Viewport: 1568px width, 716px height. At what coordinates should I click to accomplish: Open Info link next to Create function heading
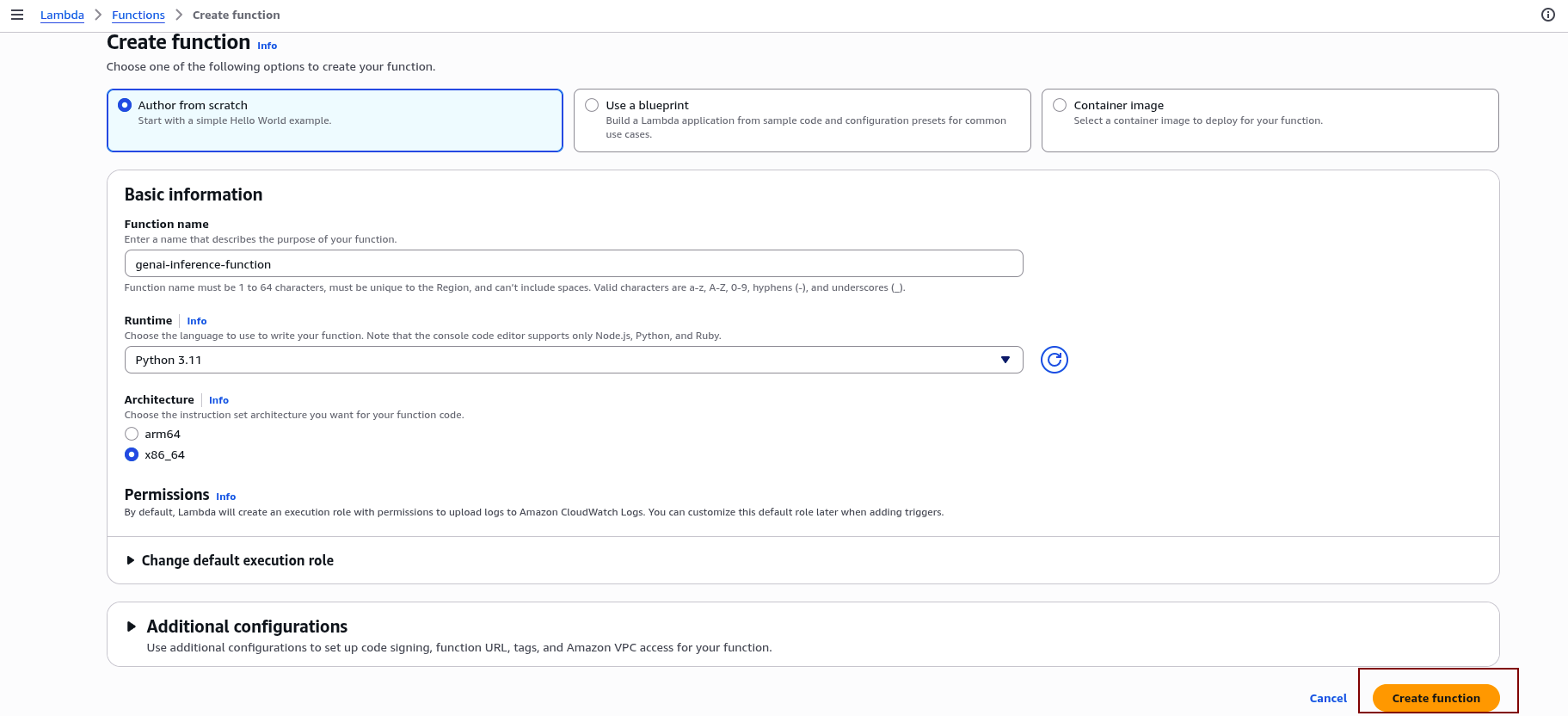(267, 46)
